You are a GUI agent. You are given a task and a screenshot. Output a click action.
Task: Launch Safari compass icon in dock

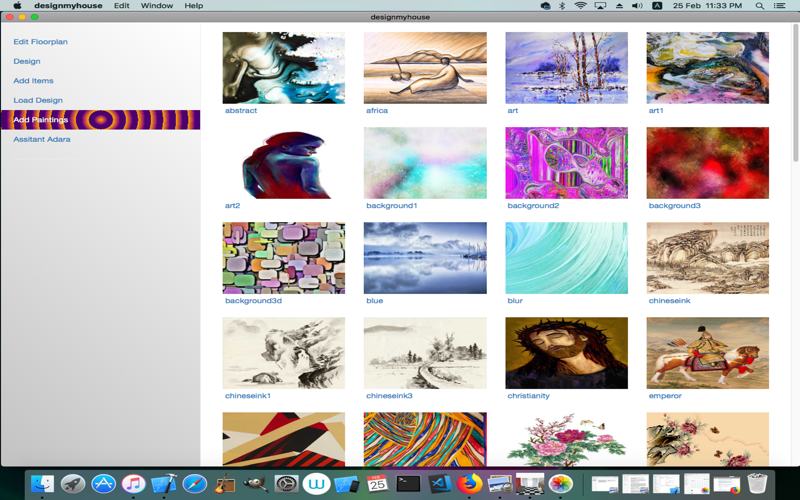point(194,483)
